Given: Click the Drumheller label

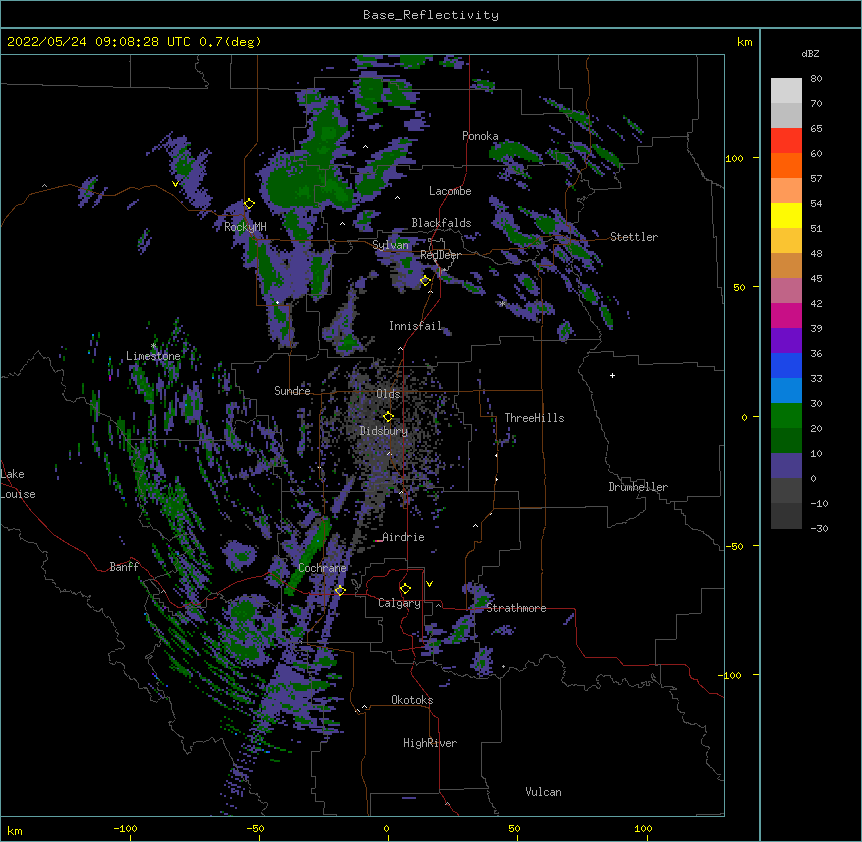Looking at the screenshot, I should [638, 487].
